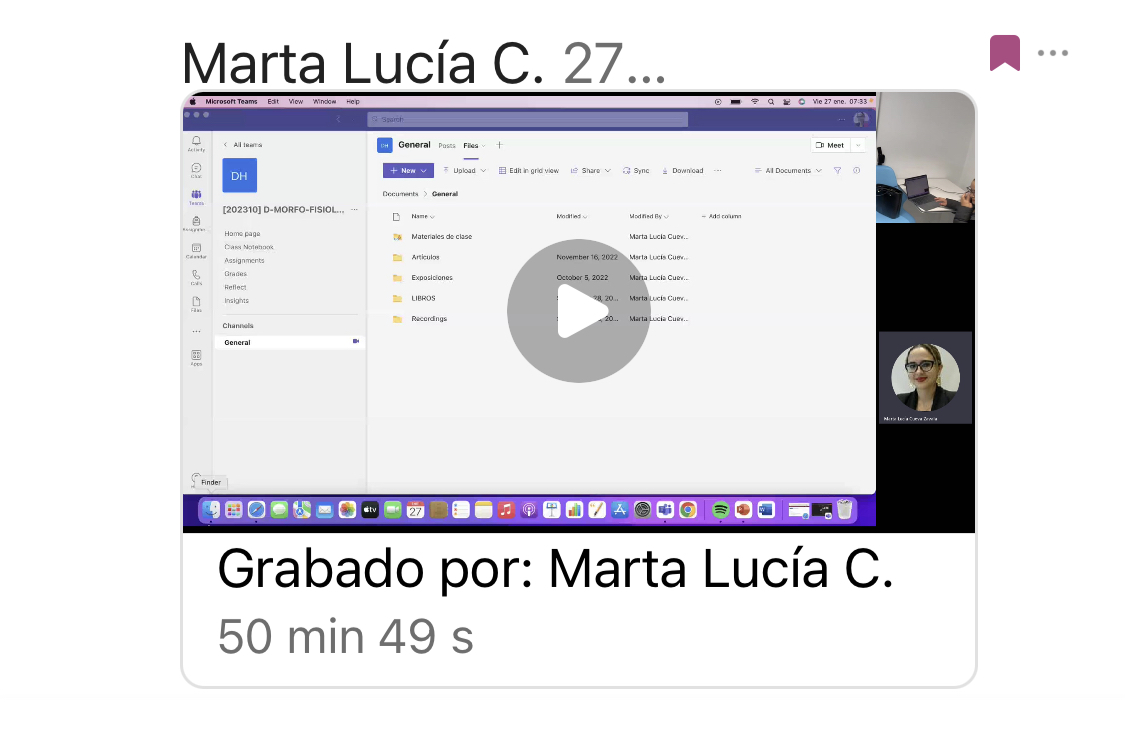This screenshot has width=1125, height=740.
Task: Open the Activity bell icon in Teams sidebar
Action: pos(196,142)
